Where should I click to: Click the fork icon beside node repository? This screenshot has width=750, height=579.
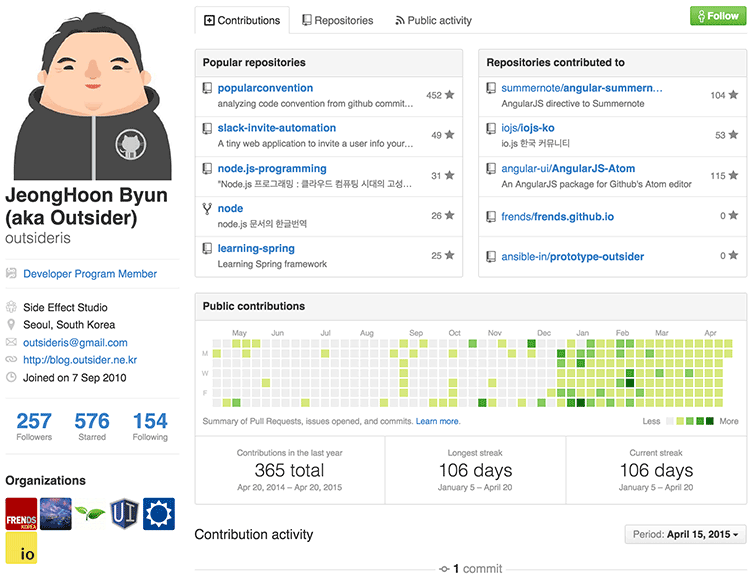click(x=207, y=209)
